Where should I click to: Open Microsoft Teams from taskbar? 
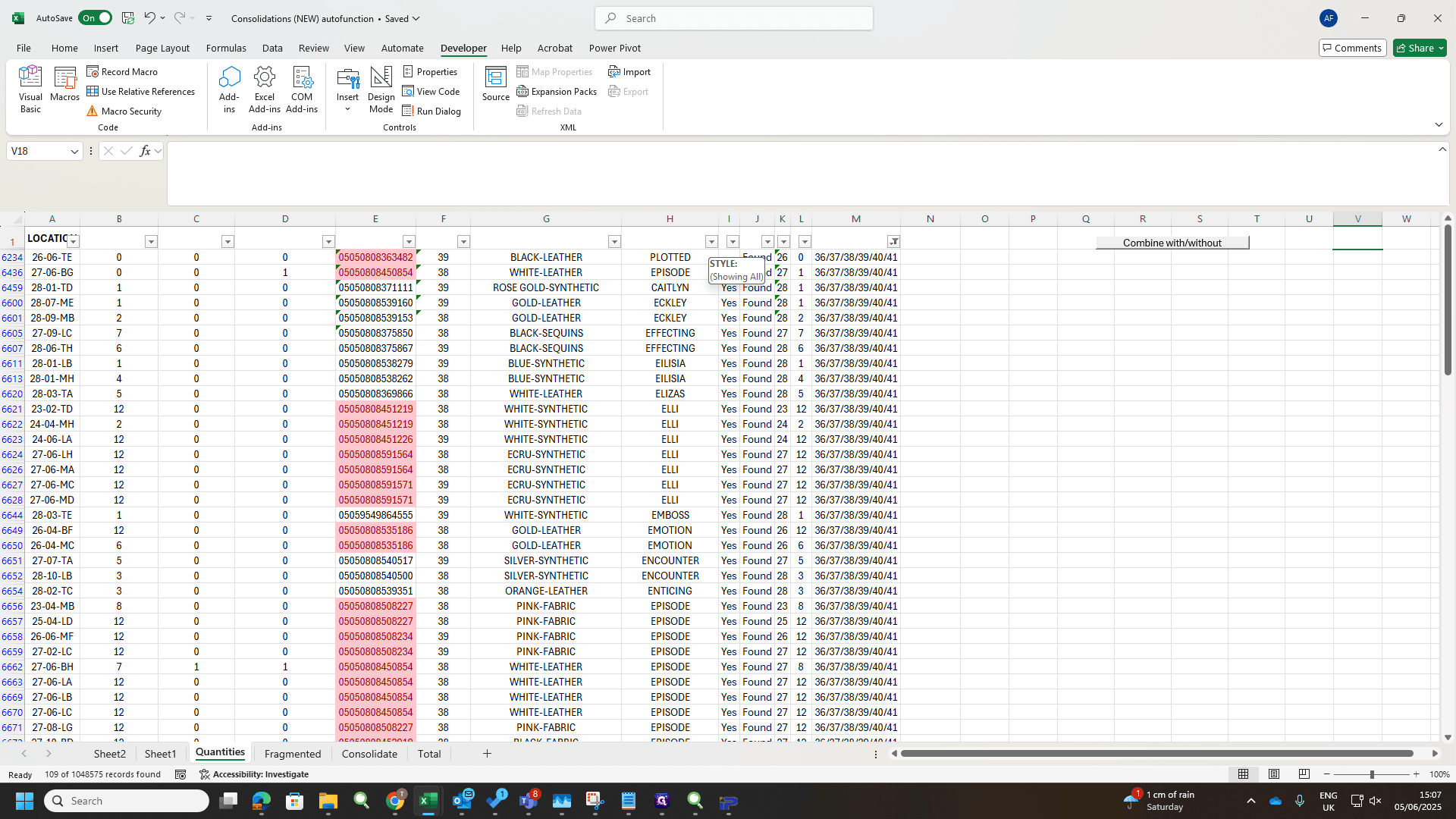pyautogui.click(x=529, y=801)
